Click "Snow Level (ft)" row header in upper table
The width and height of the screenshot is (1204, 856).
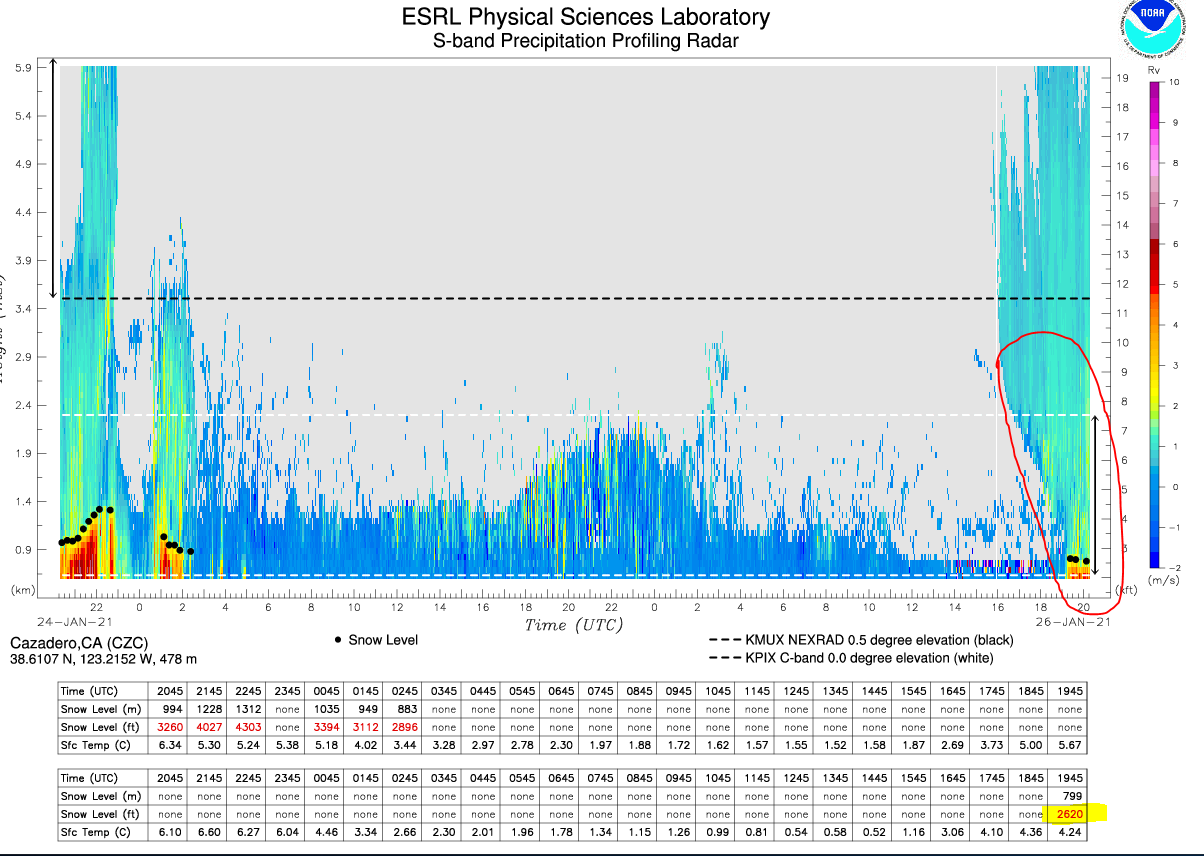click(x=101, y=727)
